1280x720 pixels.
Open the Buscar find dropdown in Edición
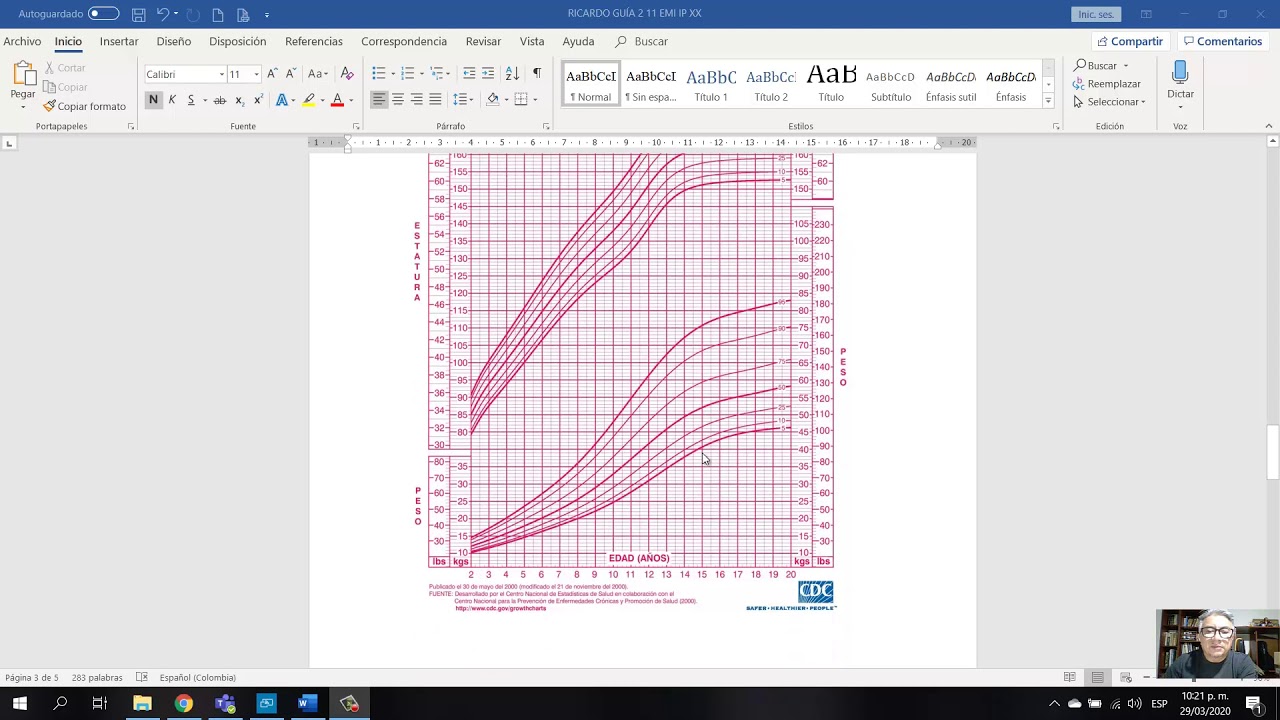[x=1125, y=66]
